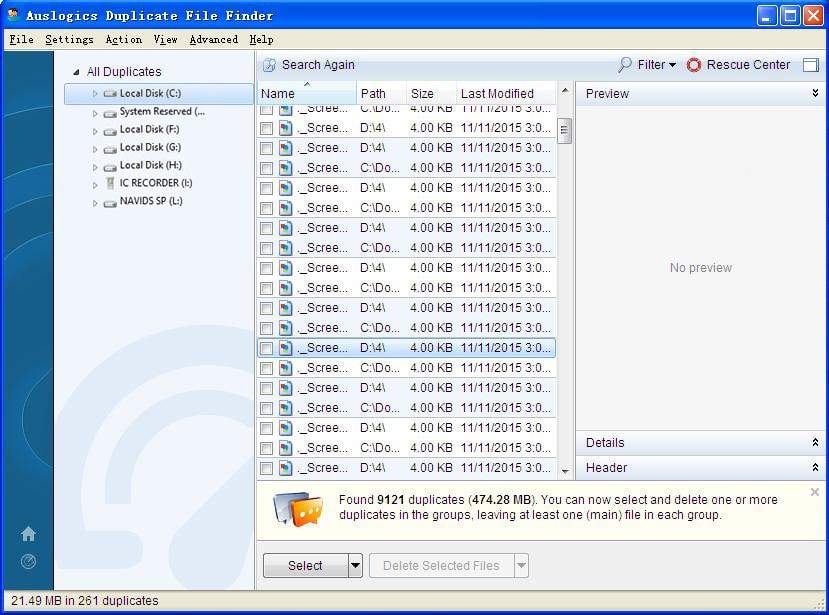Expand the Local Disk (H:) node arrow
Image resolution: width=829 pixels, height=615 pixels.
(95, 167)
